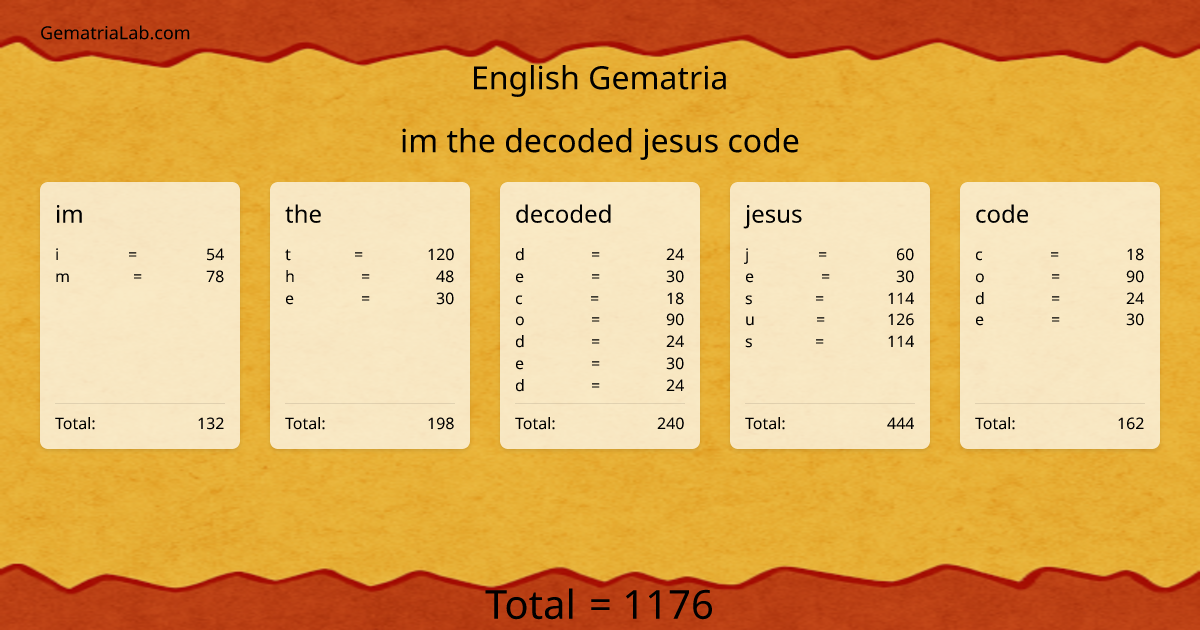Select the im card total 132

pyautogui.click(x=211, y=423)
